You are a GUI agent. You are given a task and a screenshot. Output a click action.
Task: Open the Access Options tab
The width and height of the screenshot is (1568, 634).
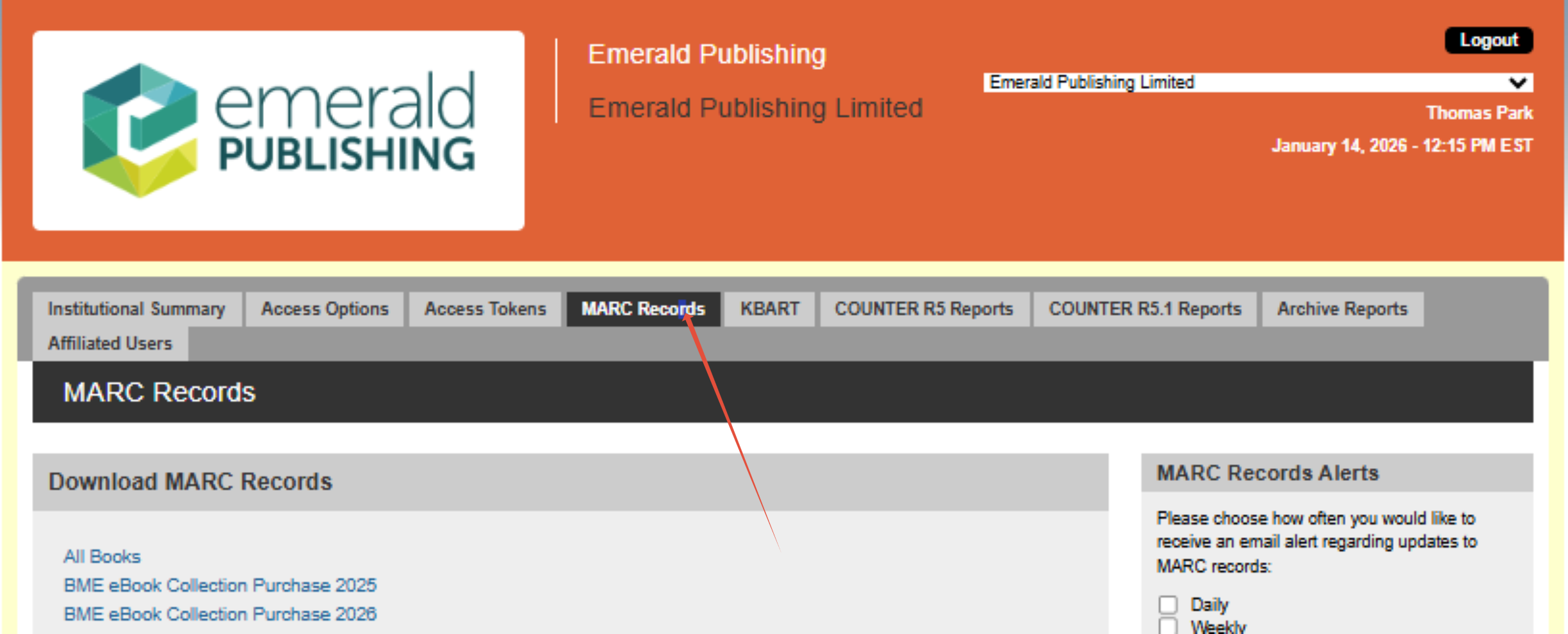(x=325, y=309)
